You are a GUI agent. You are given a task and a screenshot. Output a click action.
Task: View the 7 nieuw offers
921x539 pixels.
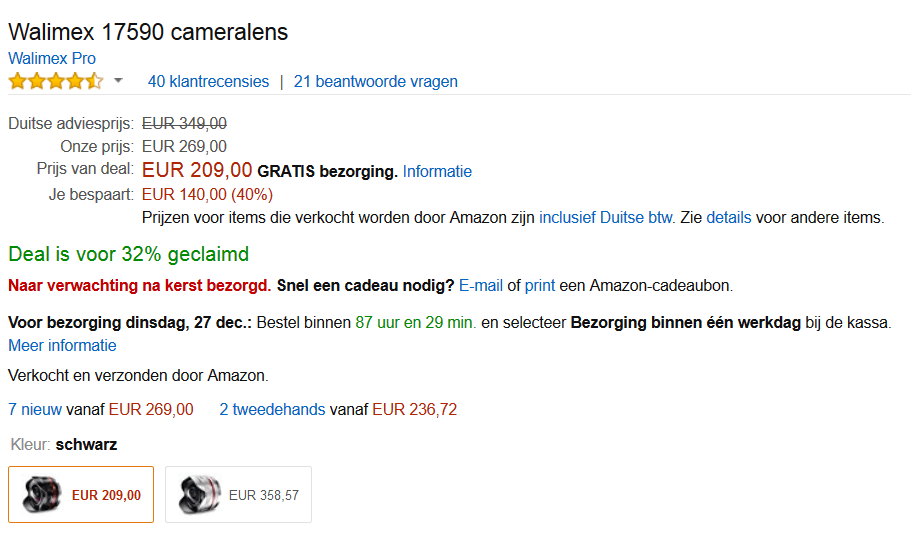(x=35, y=409)
